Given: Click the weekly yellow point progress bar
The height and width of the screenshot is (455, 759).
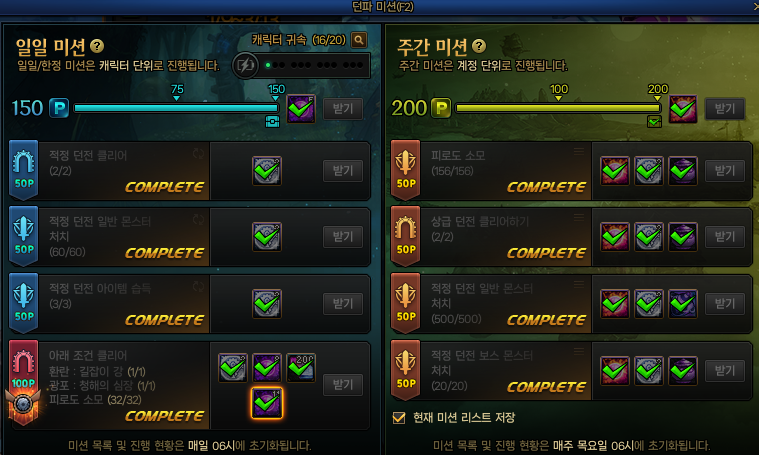Looking at the screenshot, I should coord(558,108).
